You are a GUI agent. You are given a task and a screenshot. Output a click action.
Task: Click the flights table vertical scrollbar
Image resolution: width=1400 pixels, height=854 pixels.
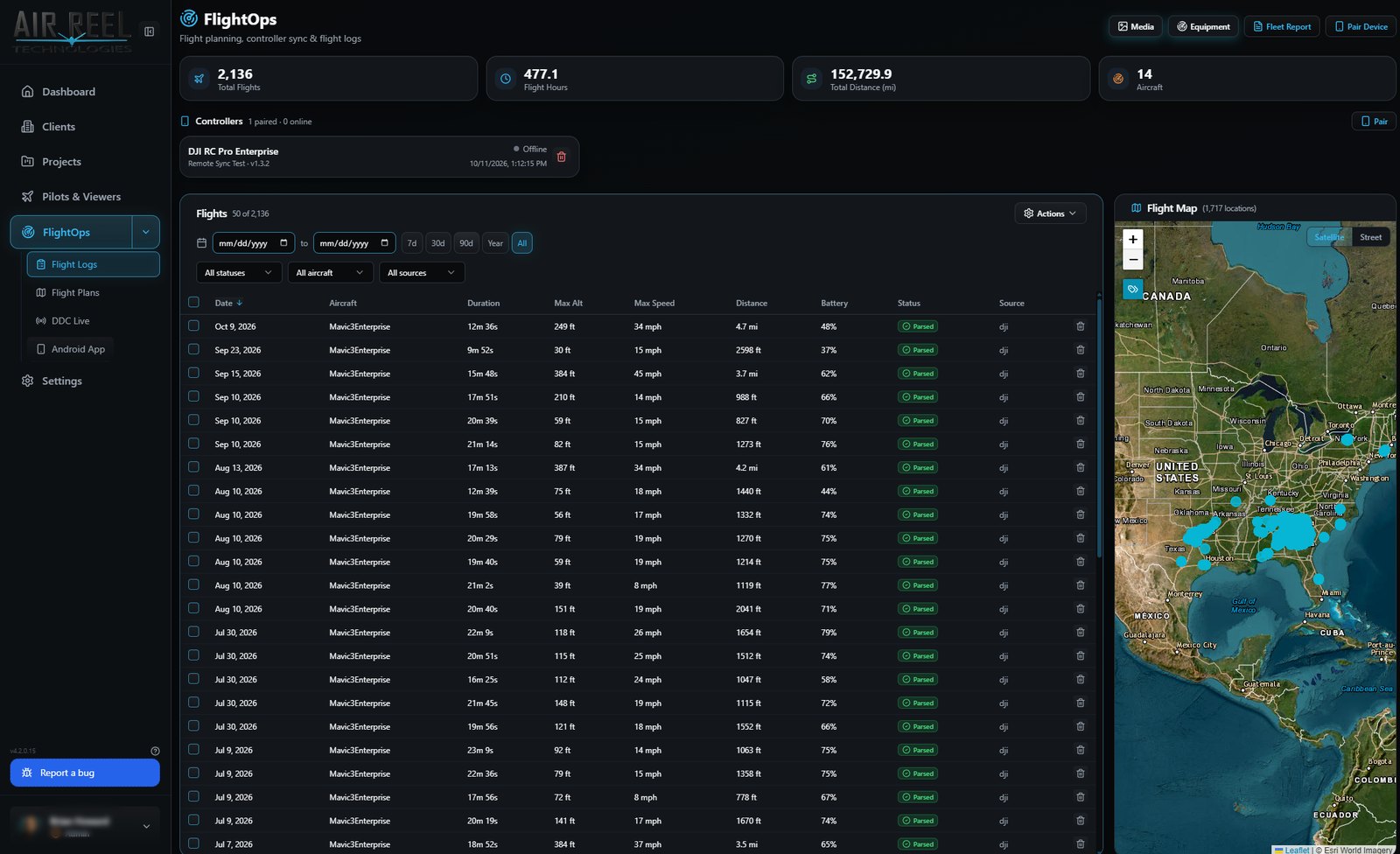(x=1099, y=429)
